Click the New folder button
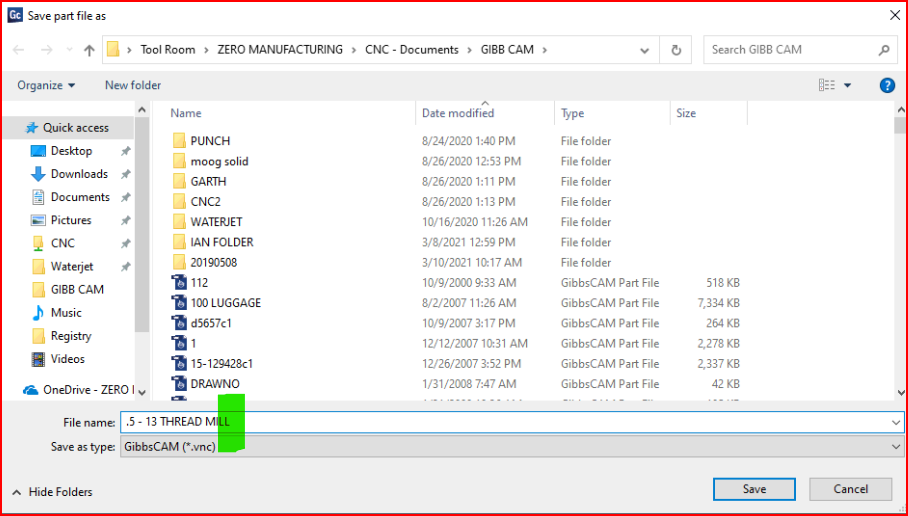 click(133, 86)
